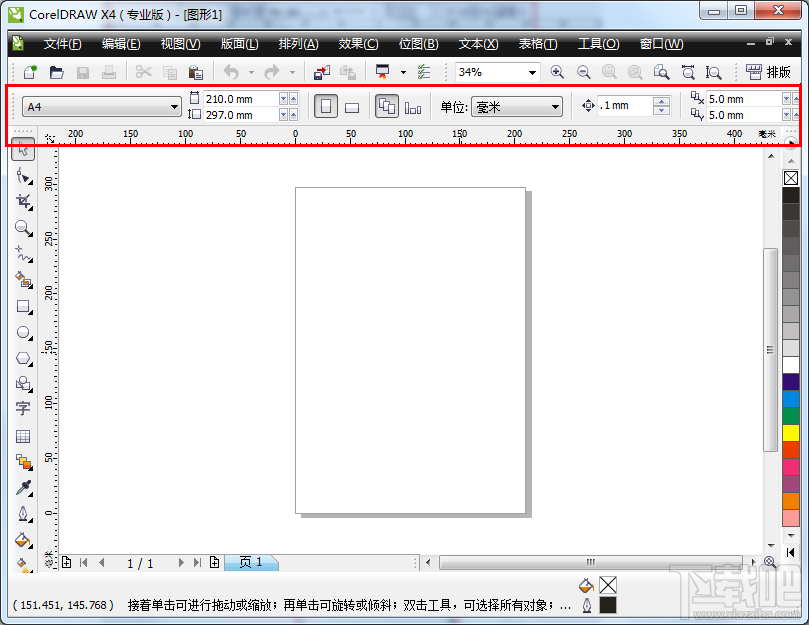Select the Zoom magnifier tool in toolbox
The image size is (809, 625).
[23, 228]
